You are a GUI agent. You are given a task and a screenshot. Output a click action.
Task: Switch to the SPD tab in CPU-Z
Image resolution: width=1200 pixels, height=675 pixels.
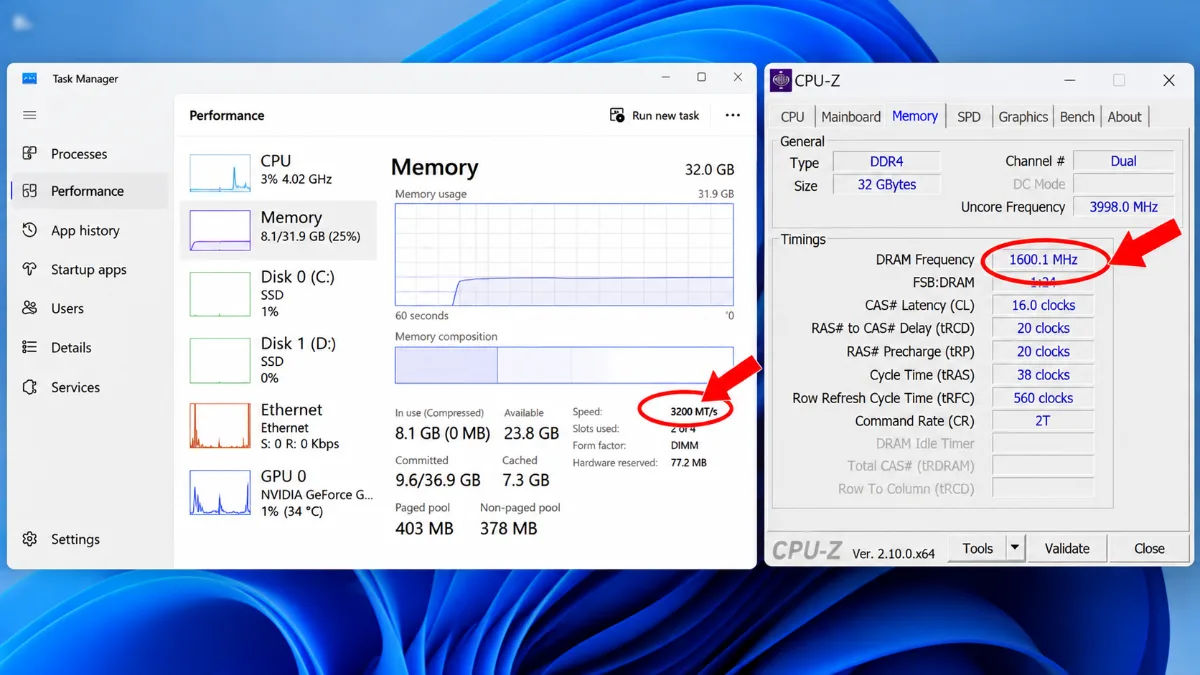969,117
